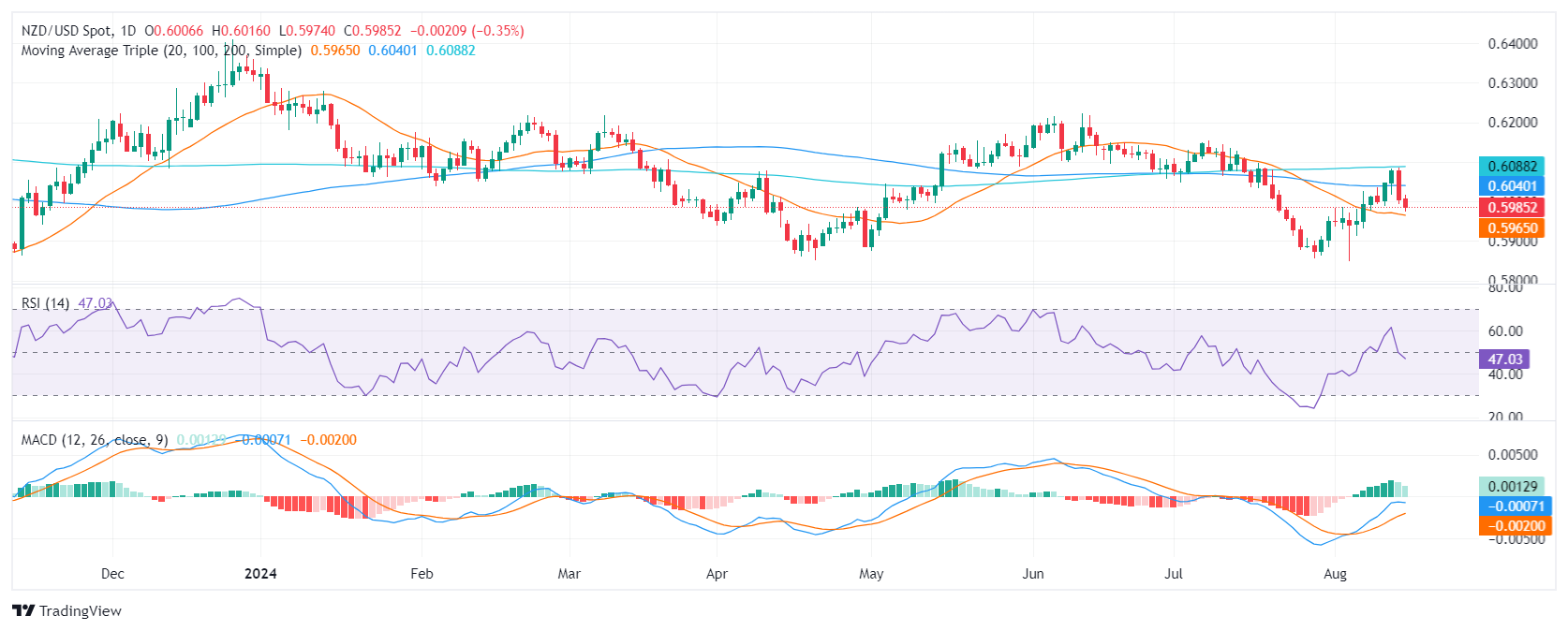The height and width of the screenshot is (631, 1568).
Task: Click the 2024 label on time axis
Action: (260, 574)
